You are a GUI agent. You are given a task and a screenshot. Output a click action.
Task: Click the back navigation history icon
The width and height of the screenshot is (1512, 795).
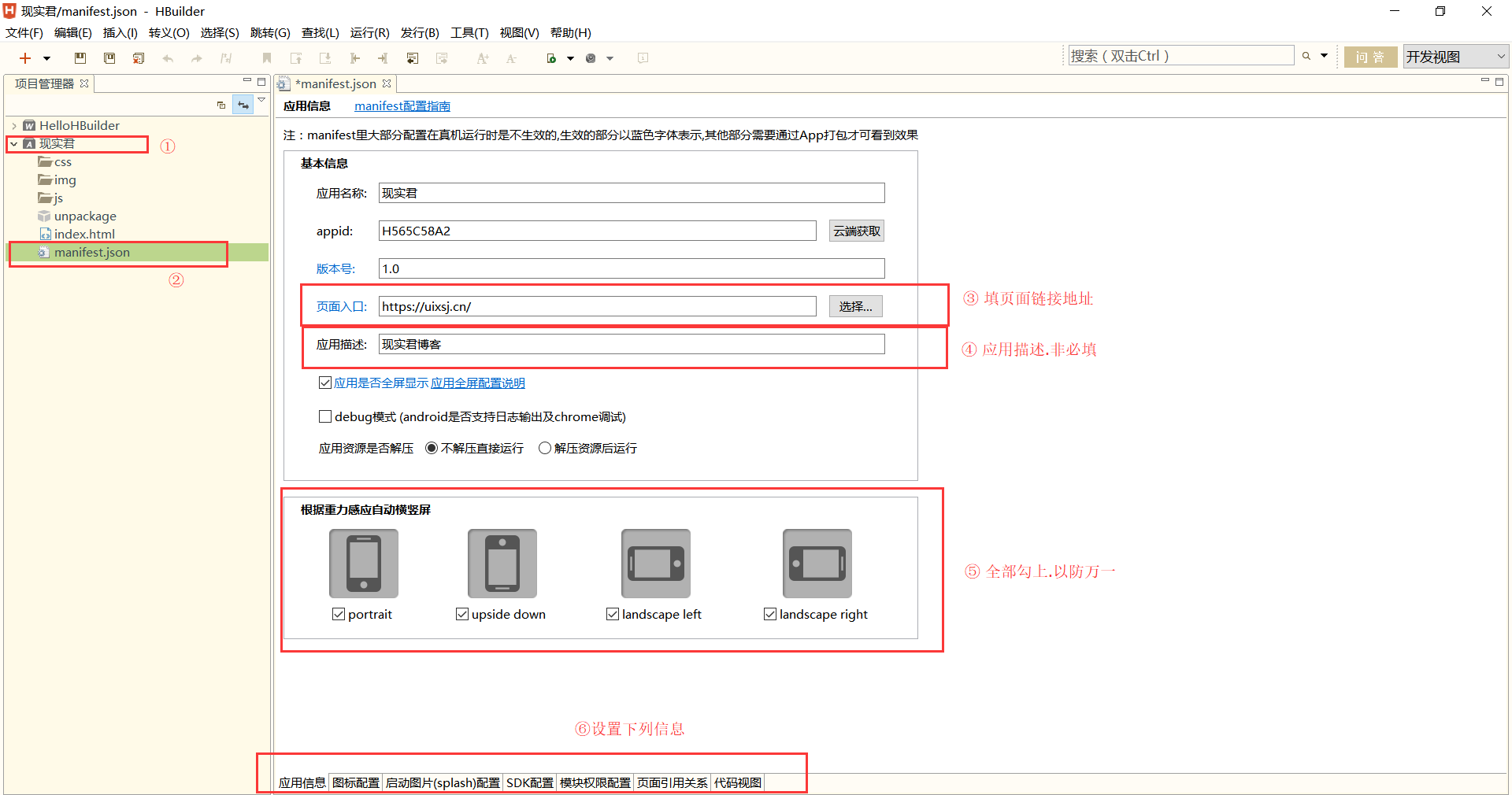click(x=413, y=58)
